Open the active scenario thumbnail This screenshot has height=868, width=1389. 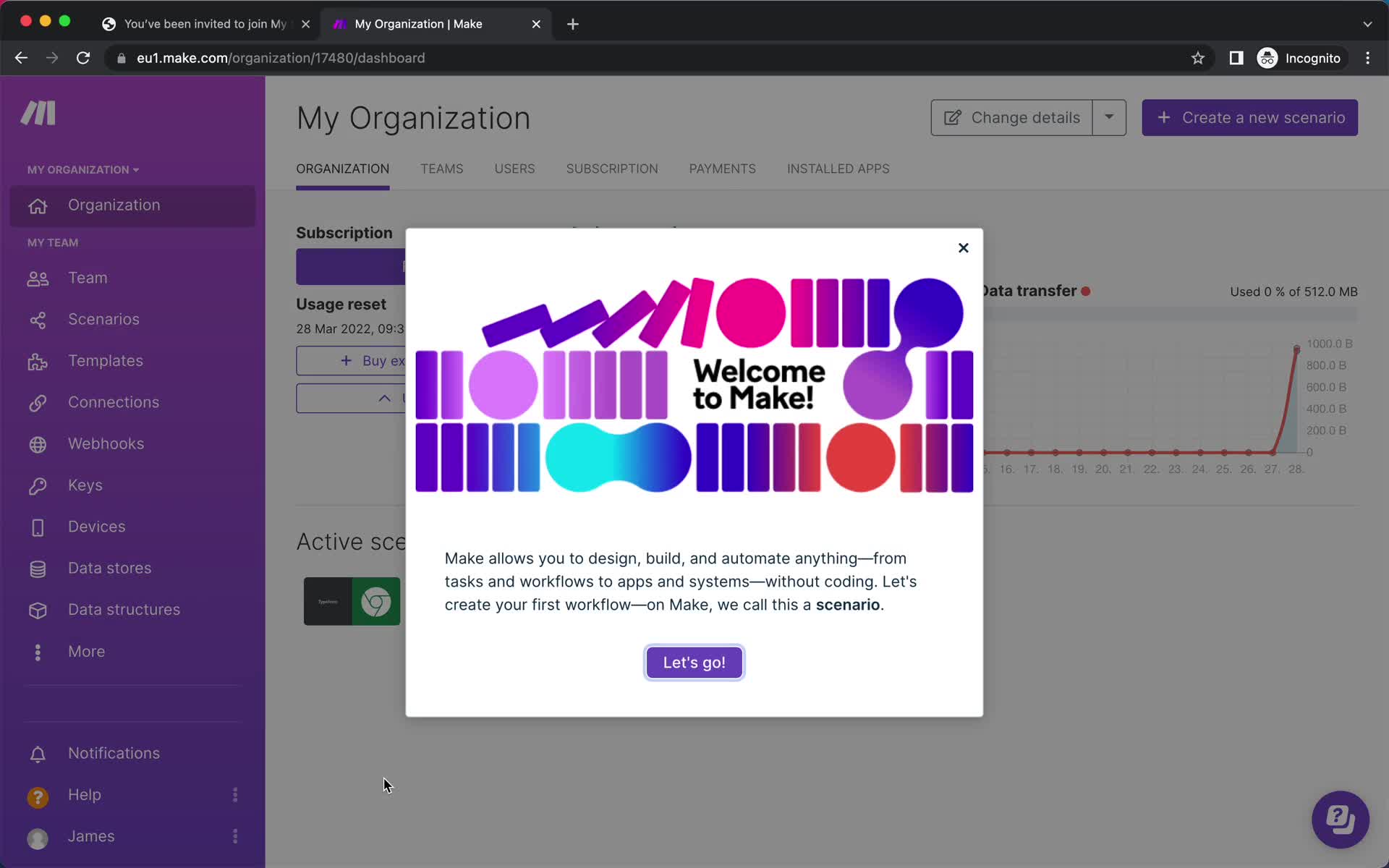(352, 601)
